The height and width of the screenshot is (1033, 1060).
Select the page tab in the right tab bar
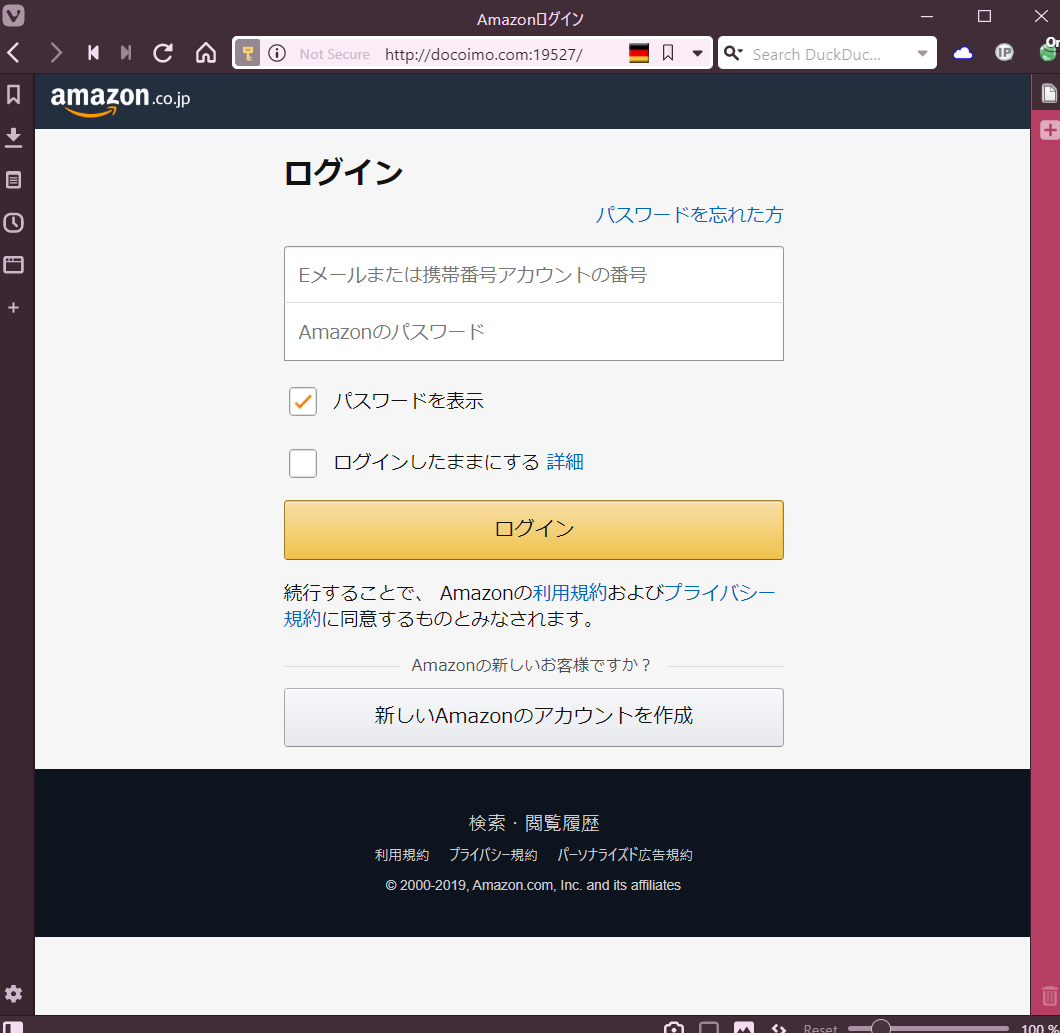pos(1049,93)
